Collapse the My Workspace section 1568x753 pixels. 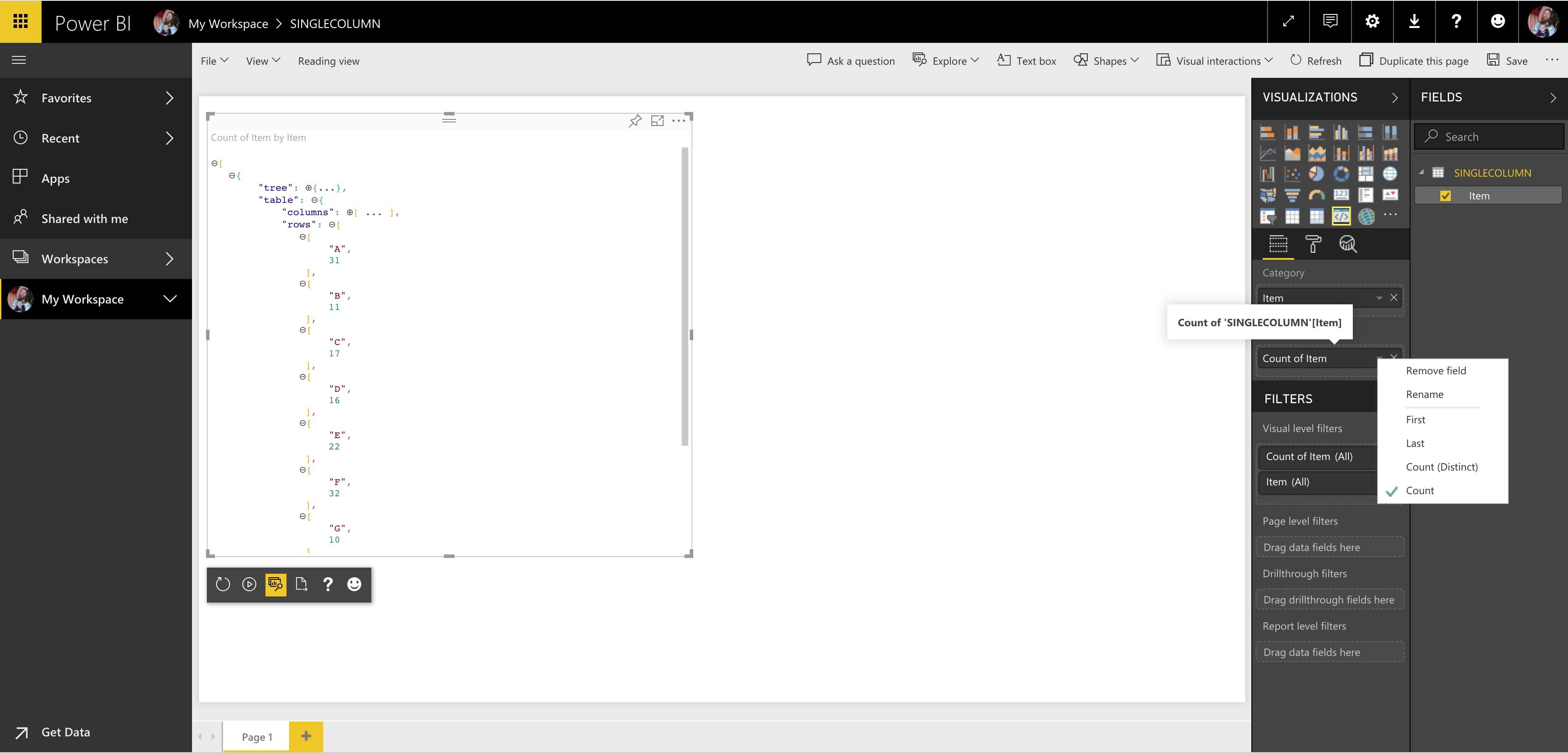[170, 299]
